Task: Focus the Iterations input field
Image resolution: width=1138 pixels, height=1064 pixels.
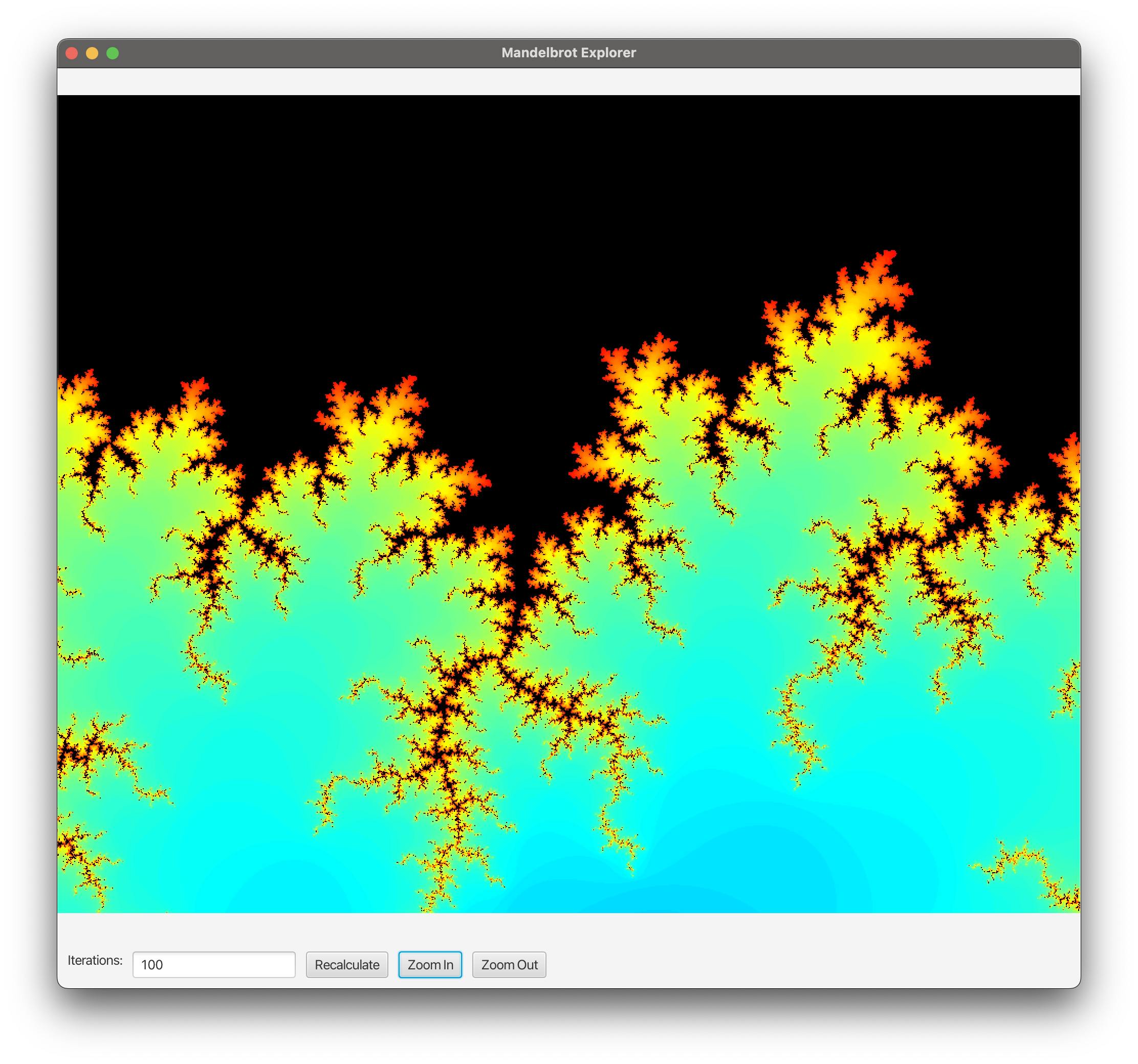Action: [213, 964]
